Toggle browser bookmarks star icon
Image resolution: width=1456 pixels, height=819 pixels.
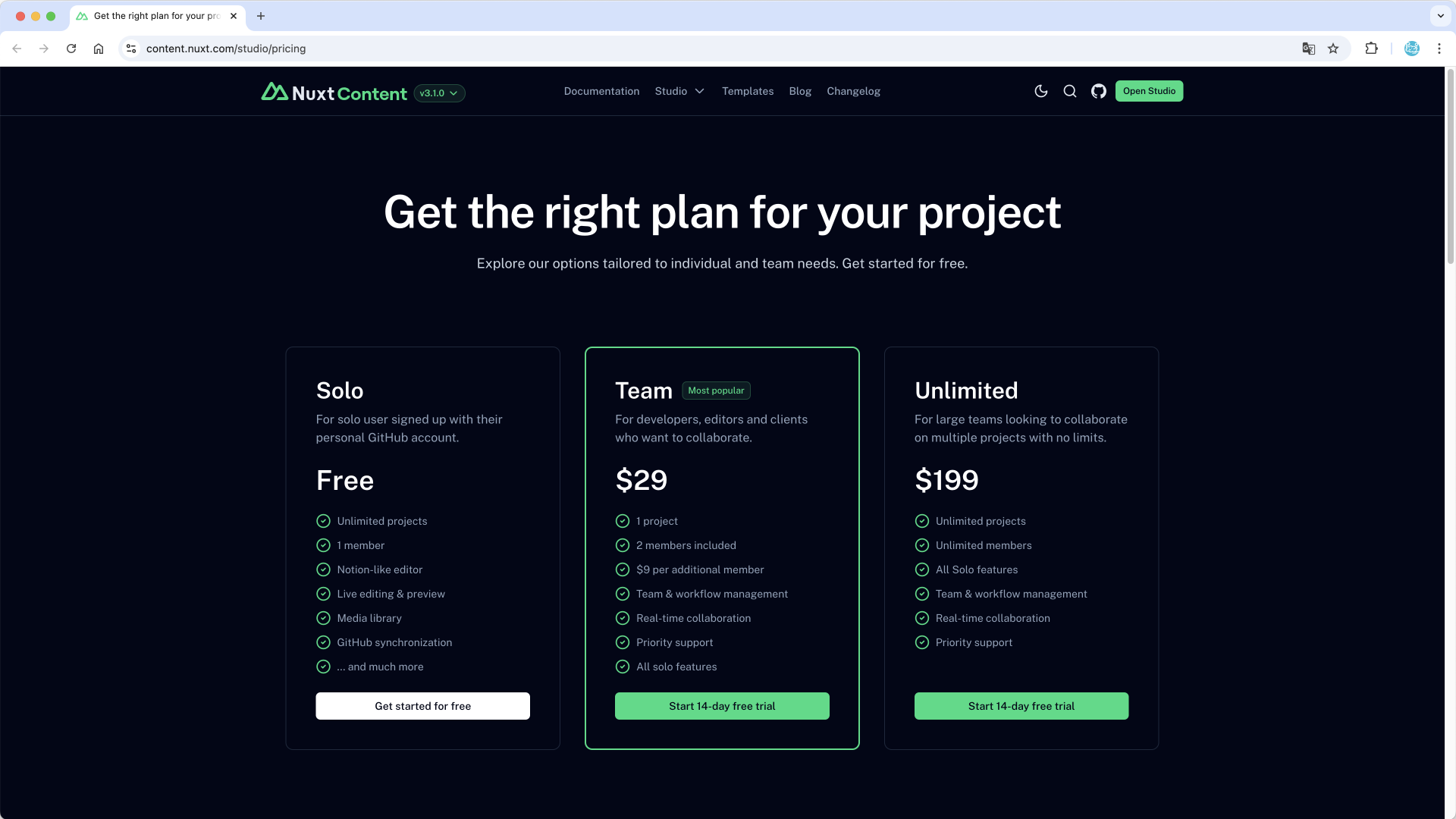click(1333, 48)
